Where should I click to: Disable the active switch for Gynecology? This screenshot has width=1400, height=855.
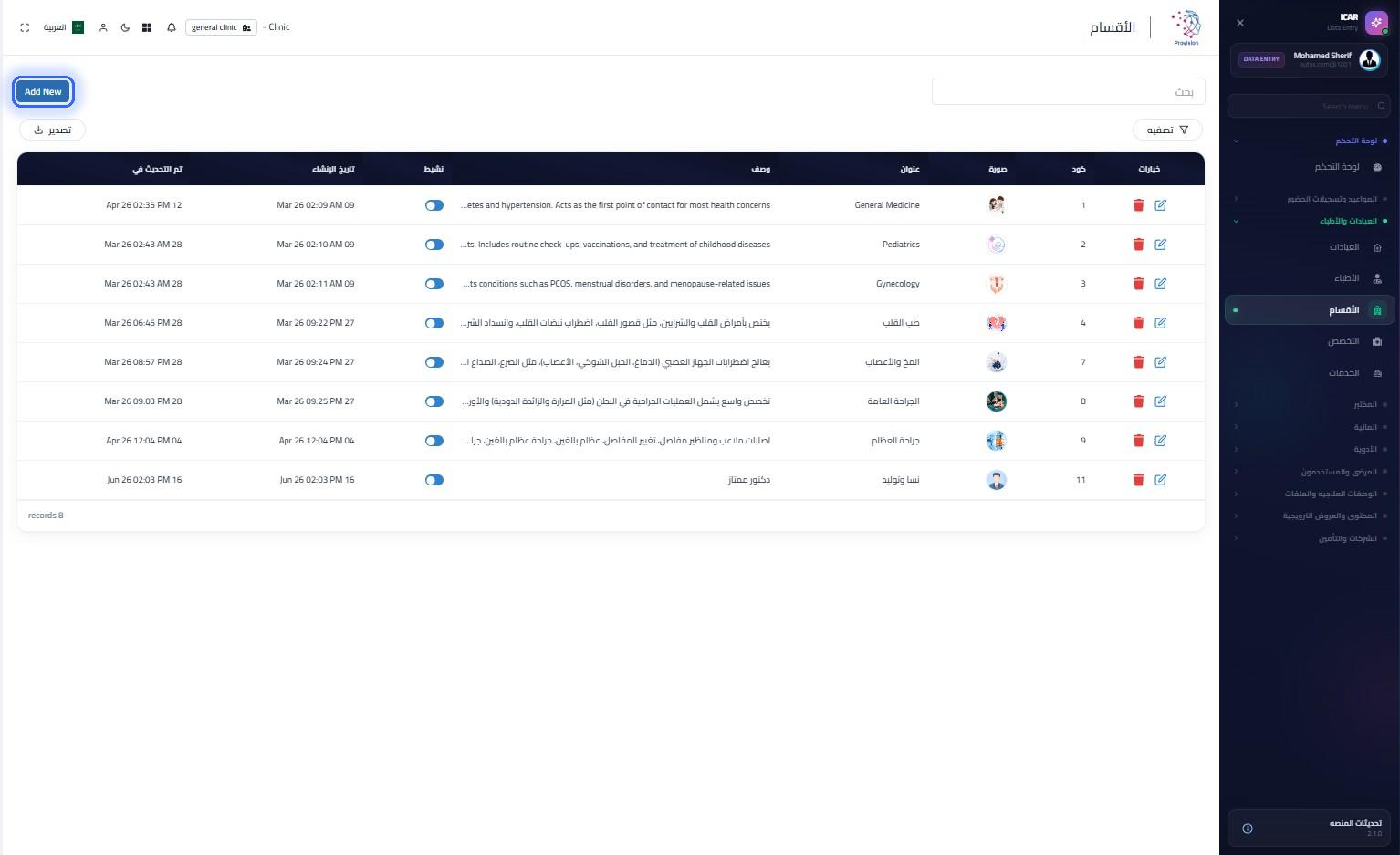coord(434,284)
